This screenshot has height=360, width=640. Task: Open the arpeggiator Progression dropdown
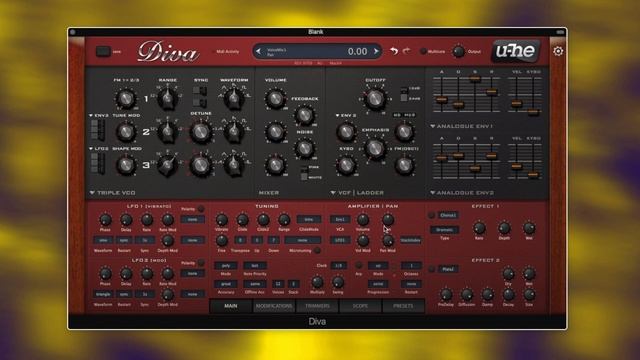click(x=378, y=284)
